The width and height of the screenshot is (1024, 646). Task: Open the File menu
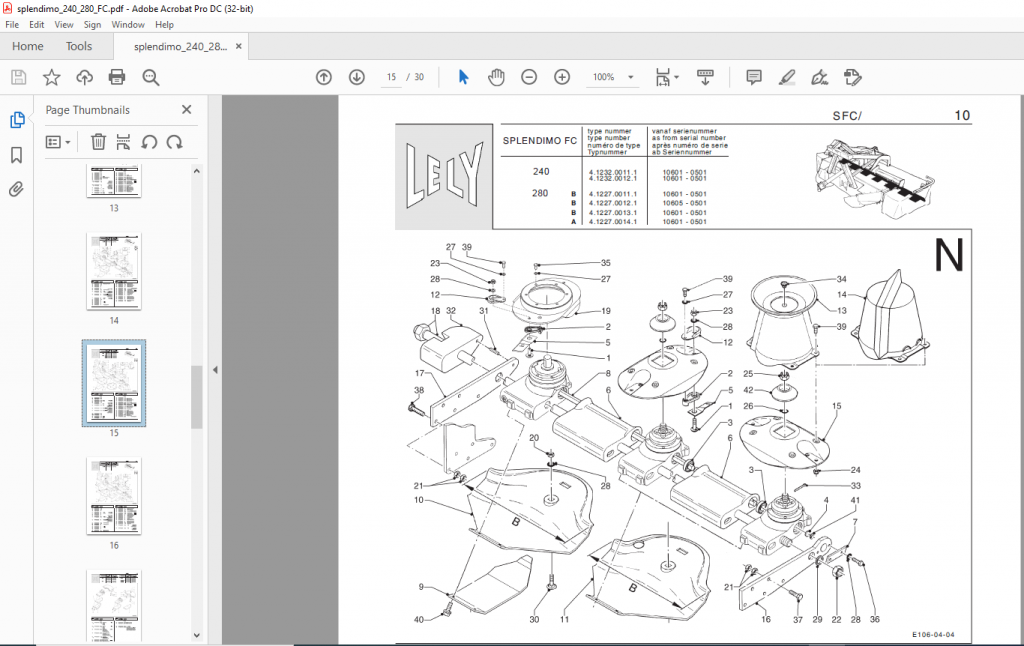[12, 25]
